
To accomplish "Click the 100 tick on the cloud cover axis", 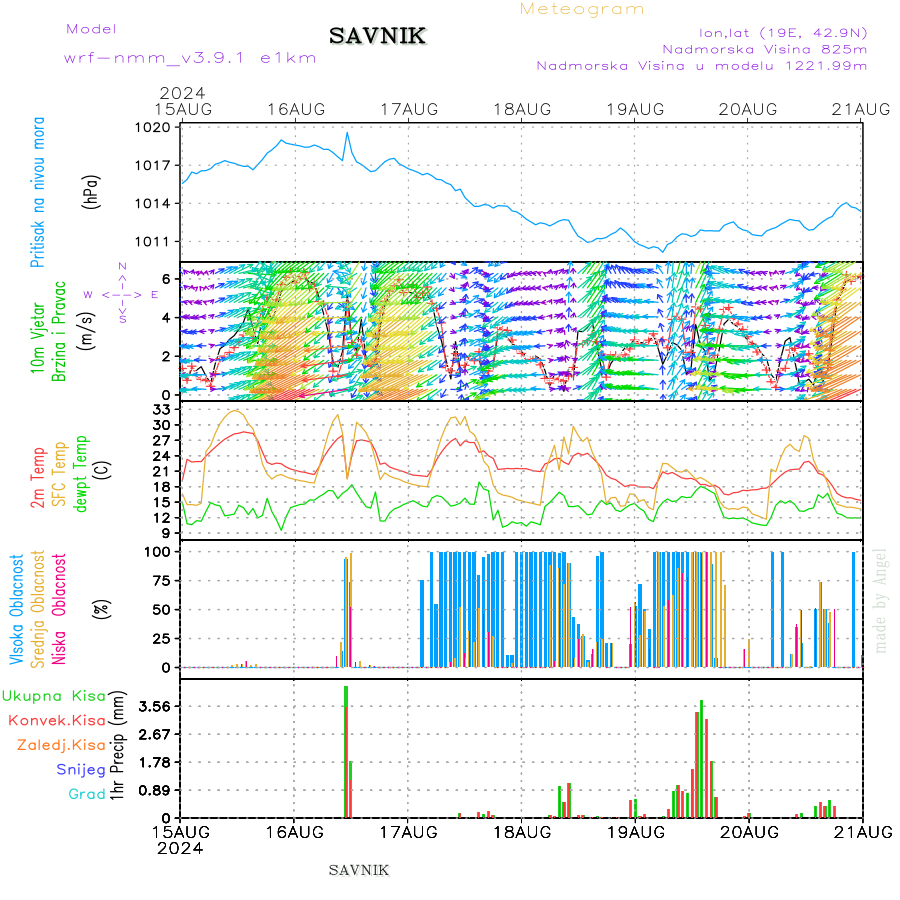I will [157, 552].
